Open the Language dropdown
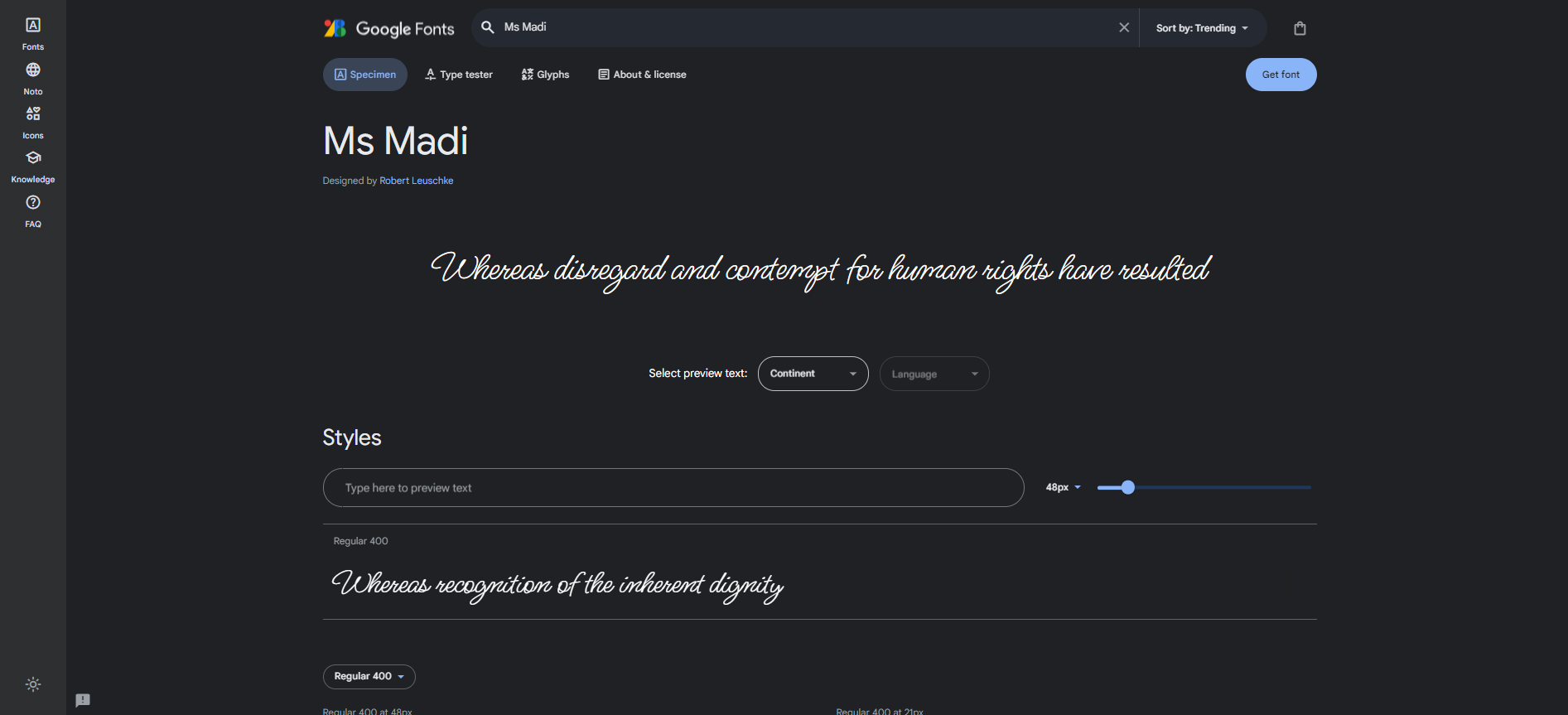Image resolution: width=1568 pixels, height=715 pixels. (934, 374)
